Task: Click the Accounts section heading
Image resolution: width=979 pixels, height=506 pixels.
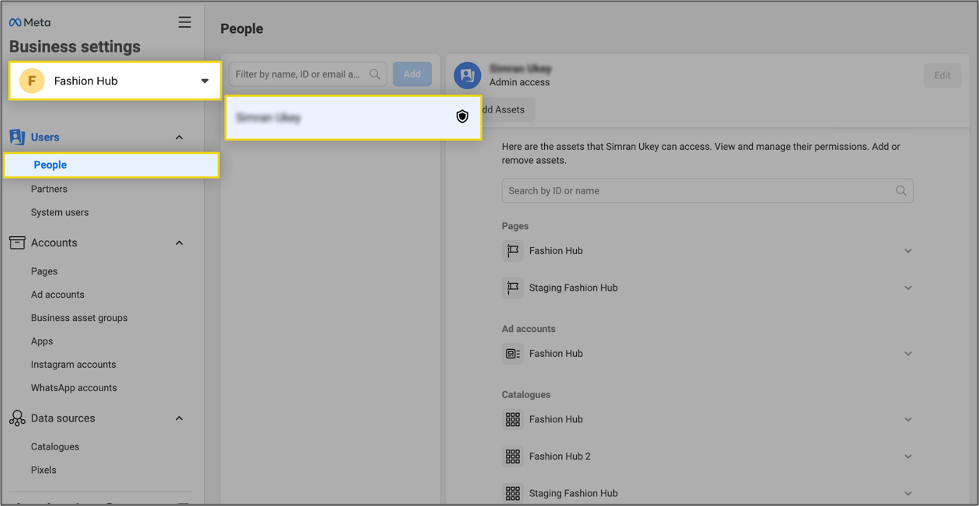Action: point(54,242)
